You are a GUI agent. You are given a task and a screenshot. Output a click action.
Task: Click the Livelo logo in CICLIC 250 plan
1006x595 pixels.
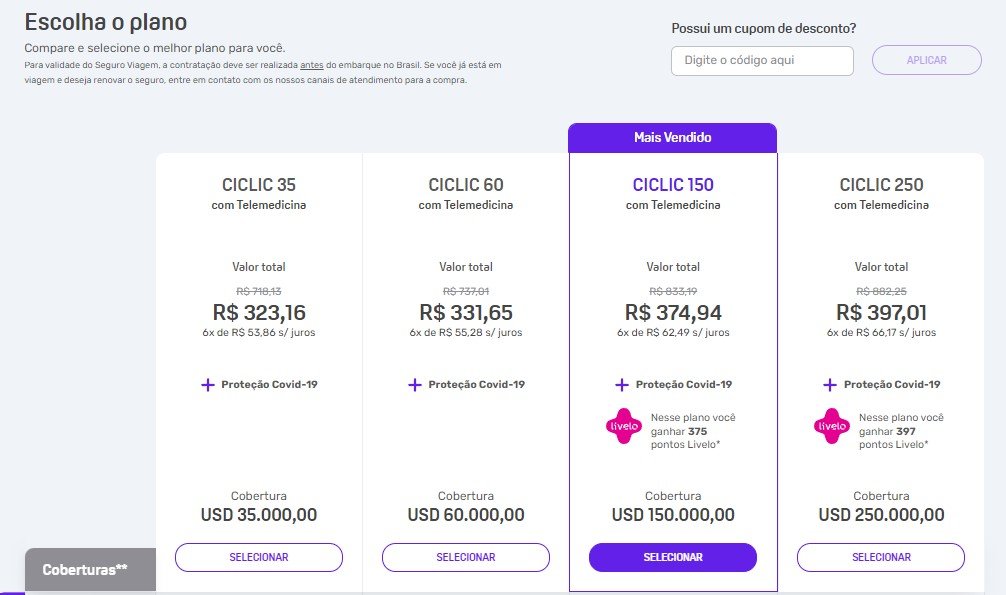pyautogui.click(x=831, y=426)
